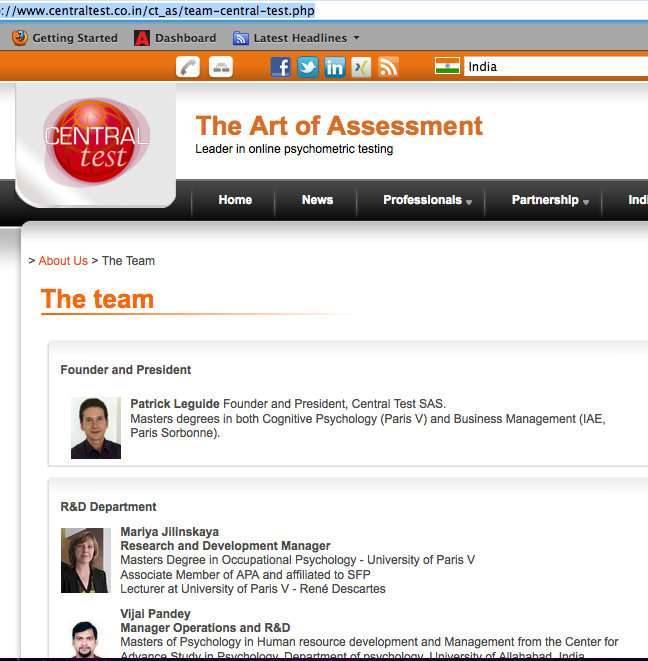Click Manager Operations and R&D title
This screenshot has height=661, width=648.
coord(205,628)
